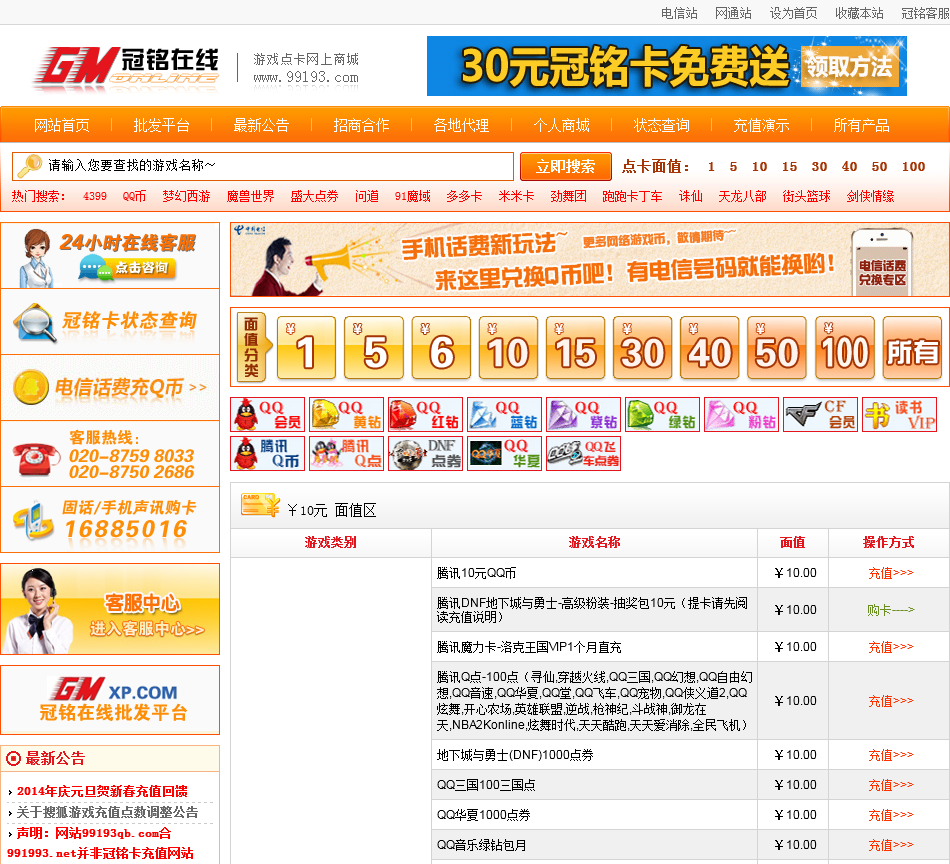
Task: Open the 30元冠铭卡免费送 banner
Action: 666,66
